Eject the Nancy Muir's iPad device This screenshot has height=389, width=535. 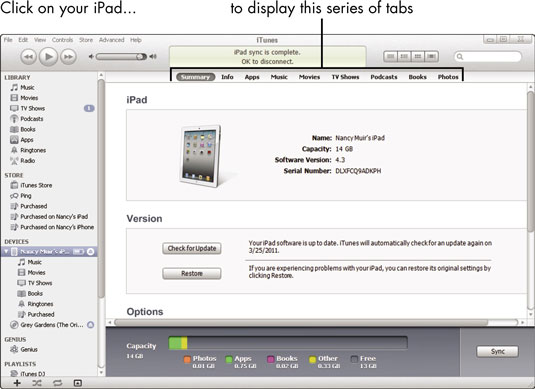[x=90, y=252]
